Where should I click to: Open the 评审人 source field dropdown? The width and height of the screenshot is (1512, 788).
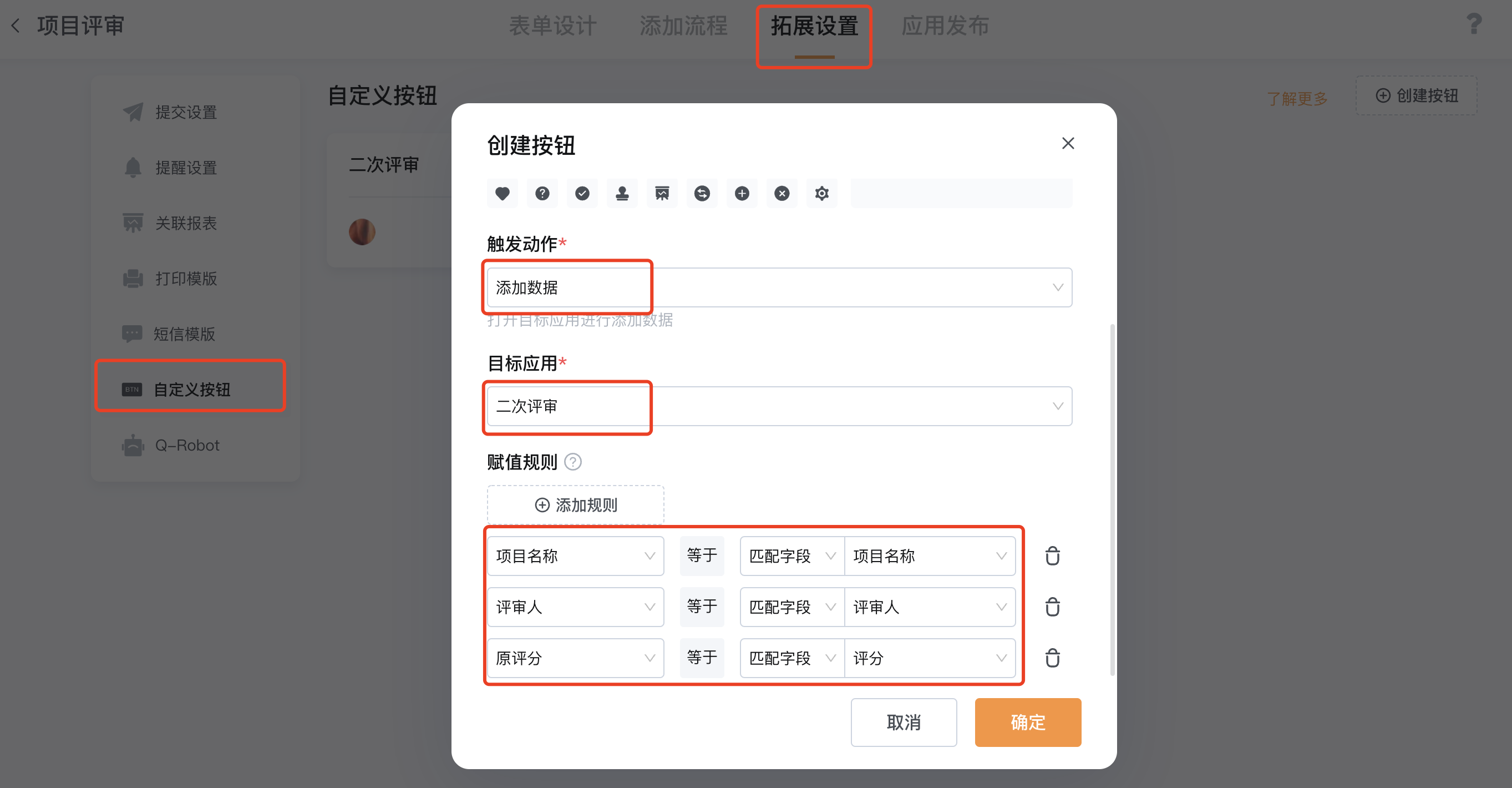coord(930,607)
